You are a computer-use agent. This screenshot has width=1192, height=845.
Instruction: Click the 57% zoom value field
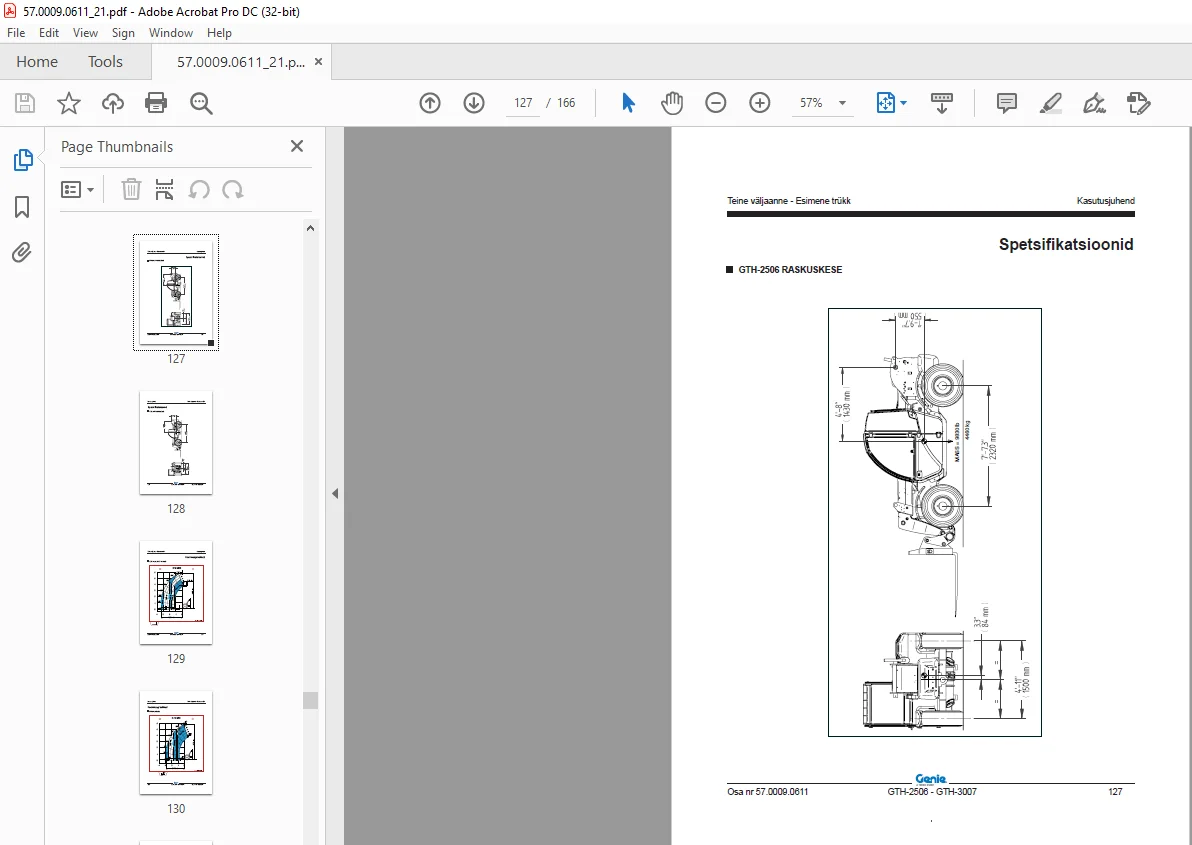click(x=811, y=103)
